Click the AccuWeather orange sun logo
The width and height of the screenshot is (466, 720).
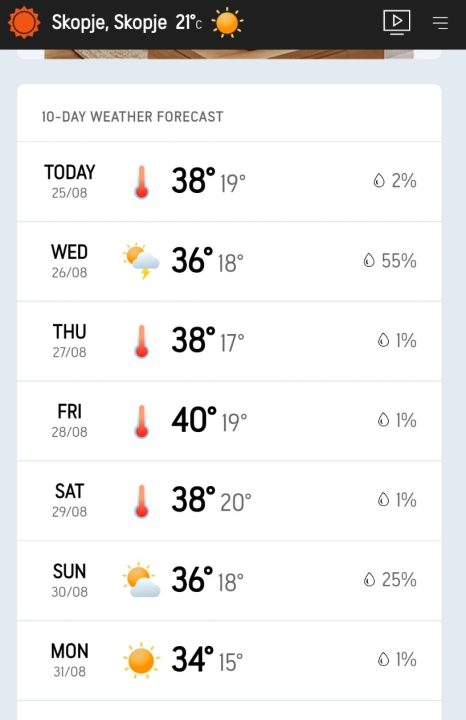pos(24,22)
